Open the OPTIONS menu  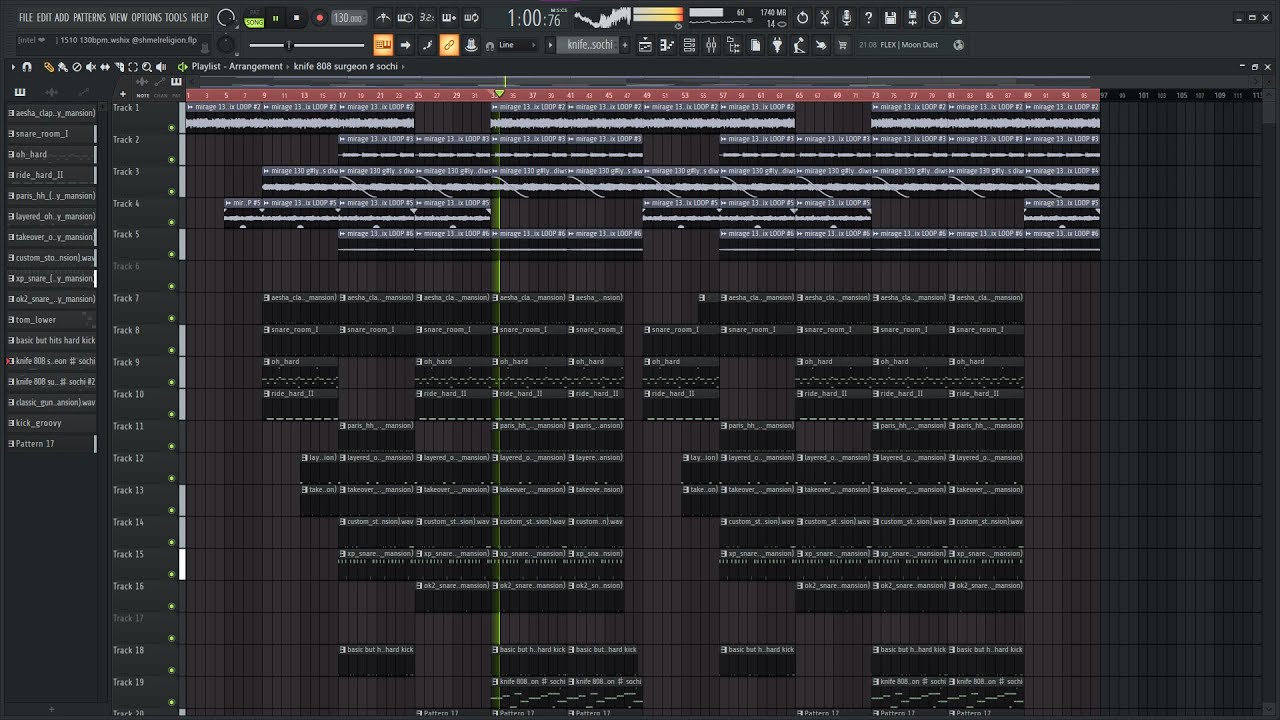[x=146, y=18]
